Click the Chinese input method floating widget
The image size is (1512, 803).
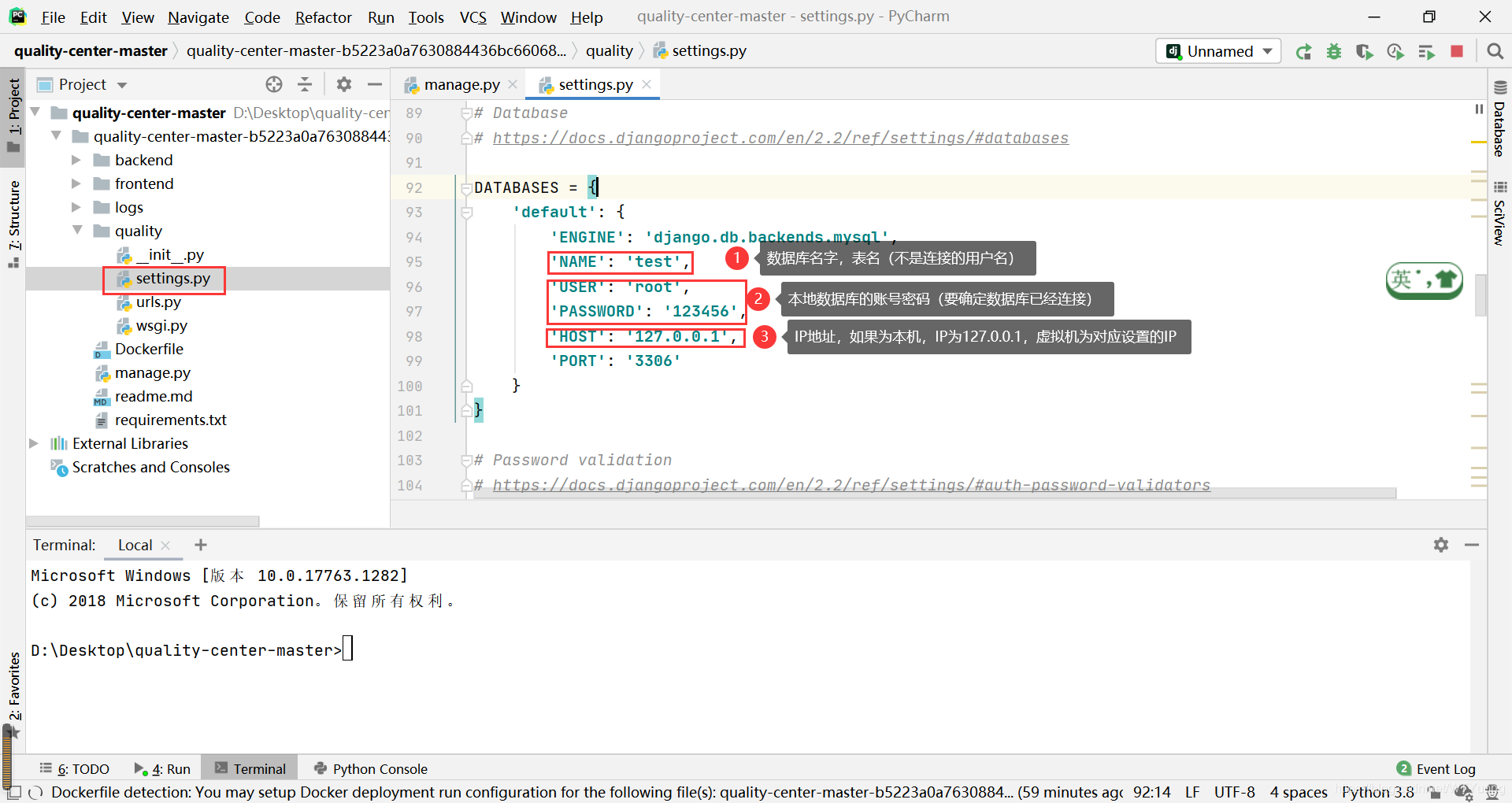[x=1424, y=280]
